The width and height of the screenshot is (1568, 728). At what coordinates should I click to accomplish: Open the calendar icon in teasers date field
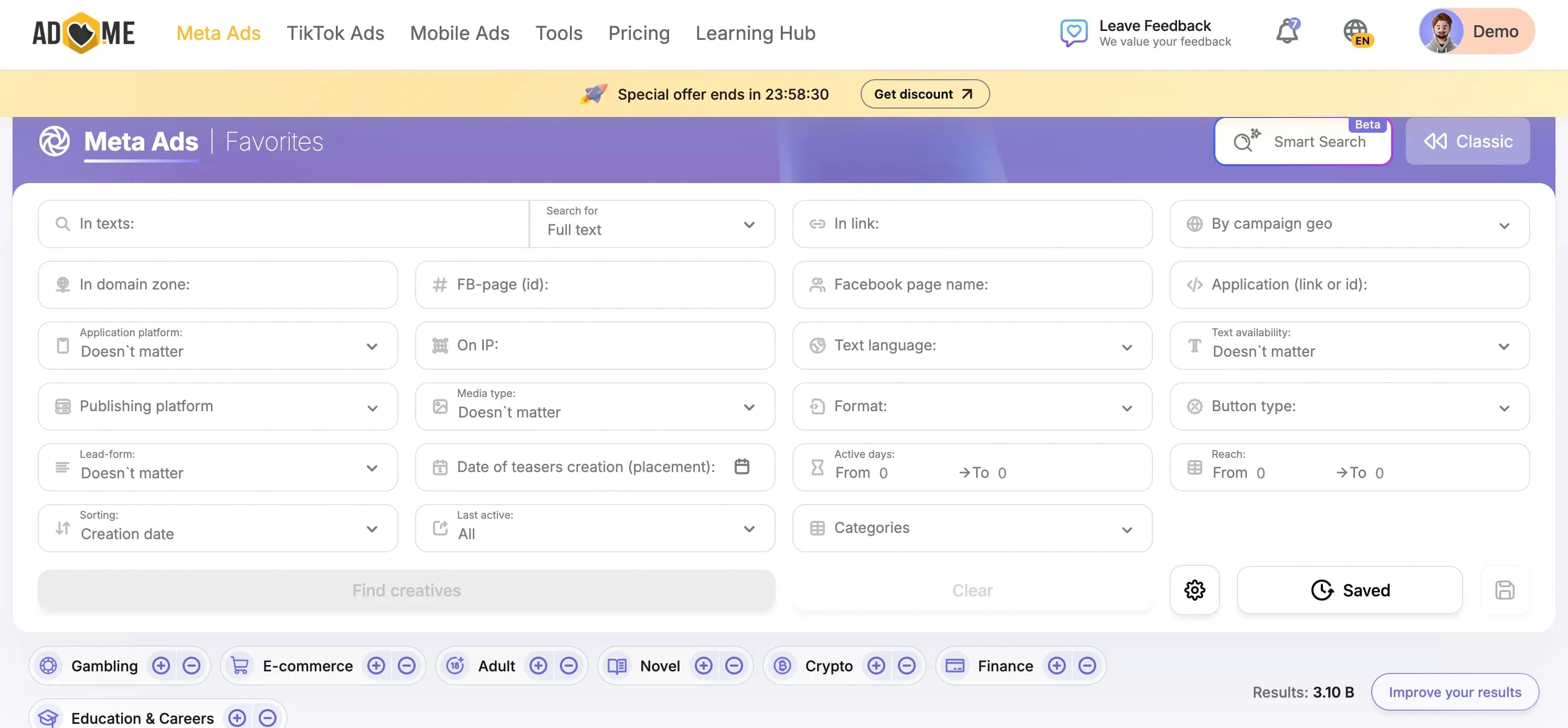pyautogui.click(x=741, y=466)
